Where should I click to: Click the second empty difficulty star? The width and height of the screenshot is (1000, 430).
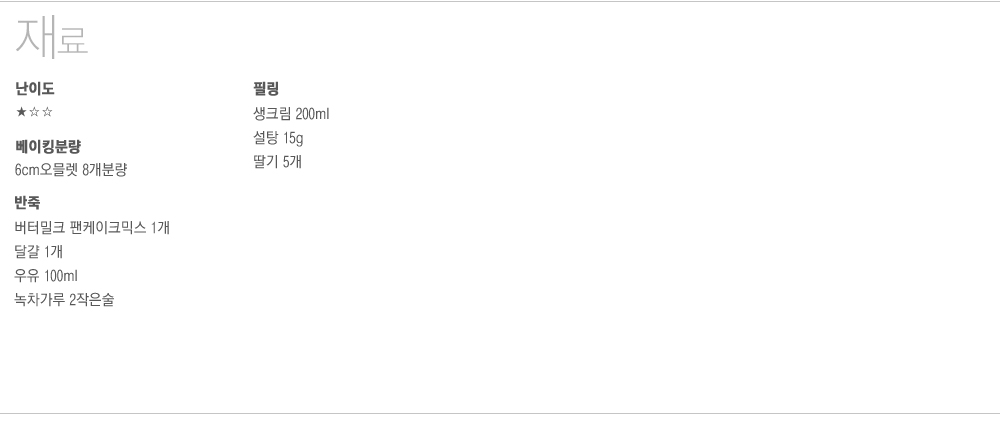34,112
